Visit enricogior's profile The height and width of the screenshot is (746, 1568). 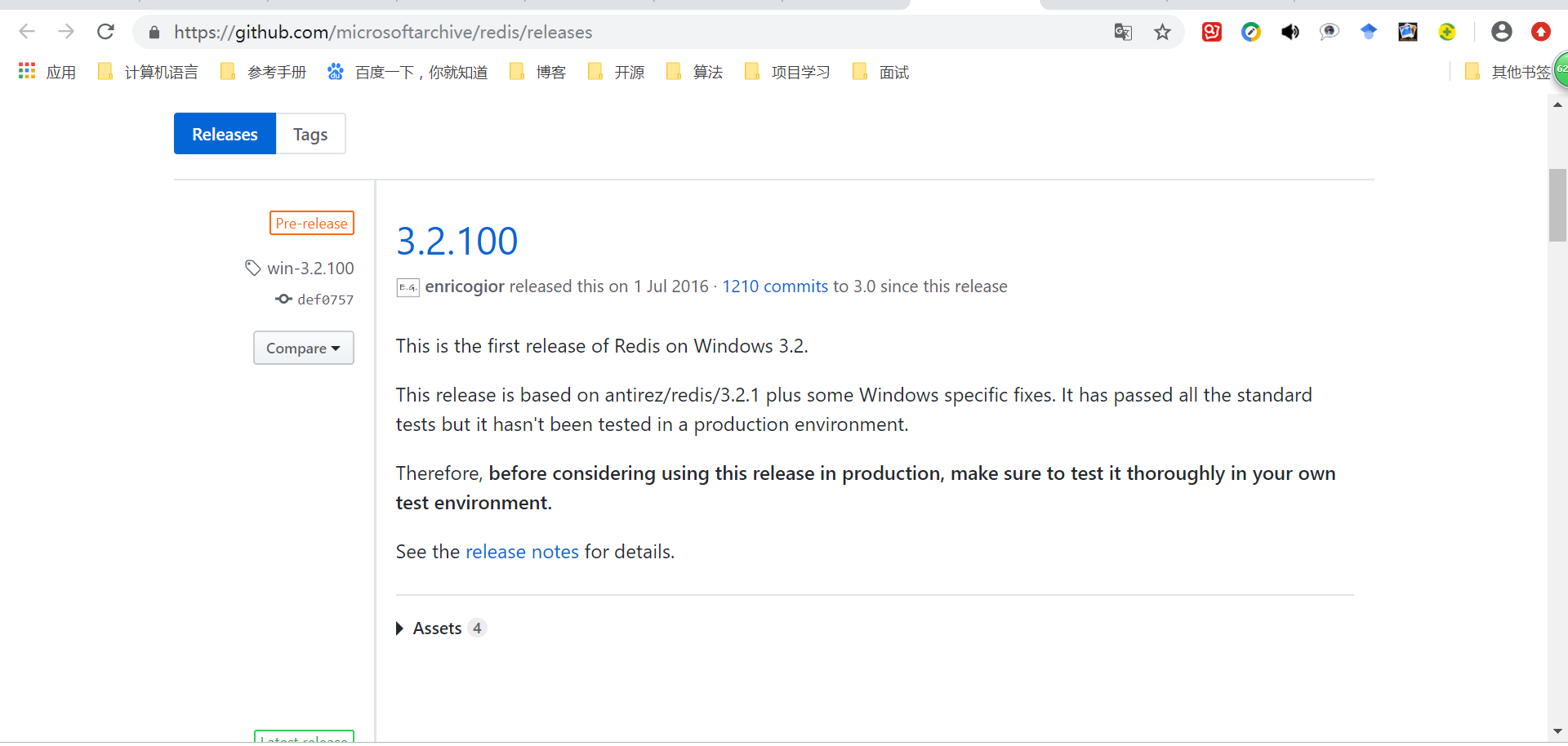[465, 286]
